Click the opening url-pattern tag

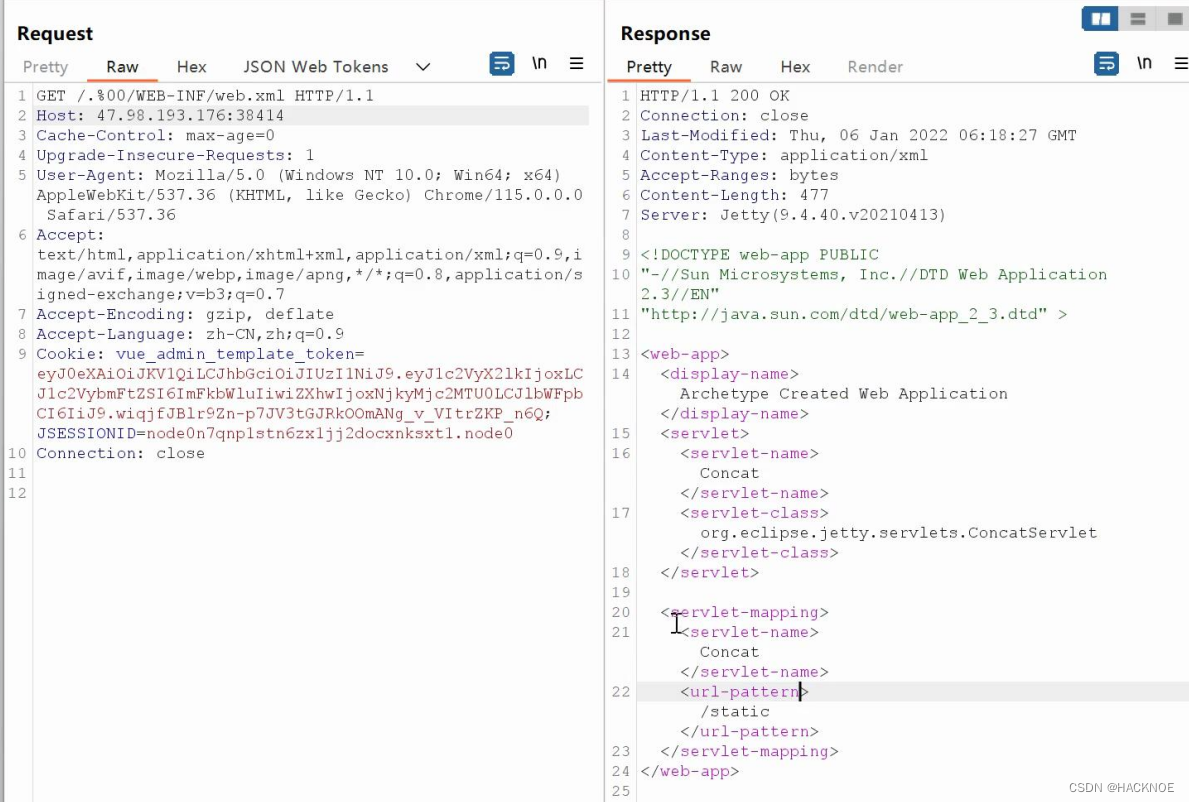coord(745,691)
